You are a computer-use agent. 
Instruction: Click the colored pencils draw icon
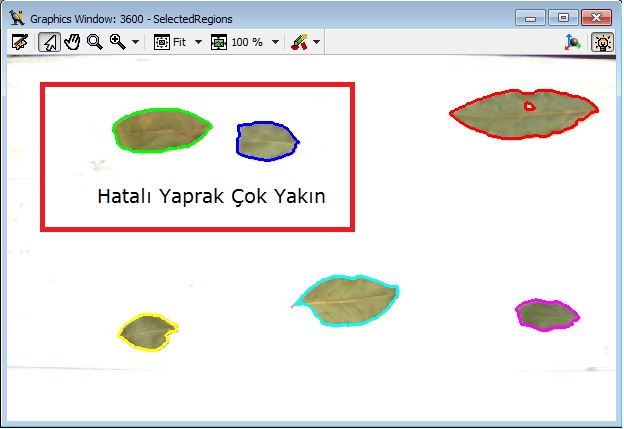300,42
